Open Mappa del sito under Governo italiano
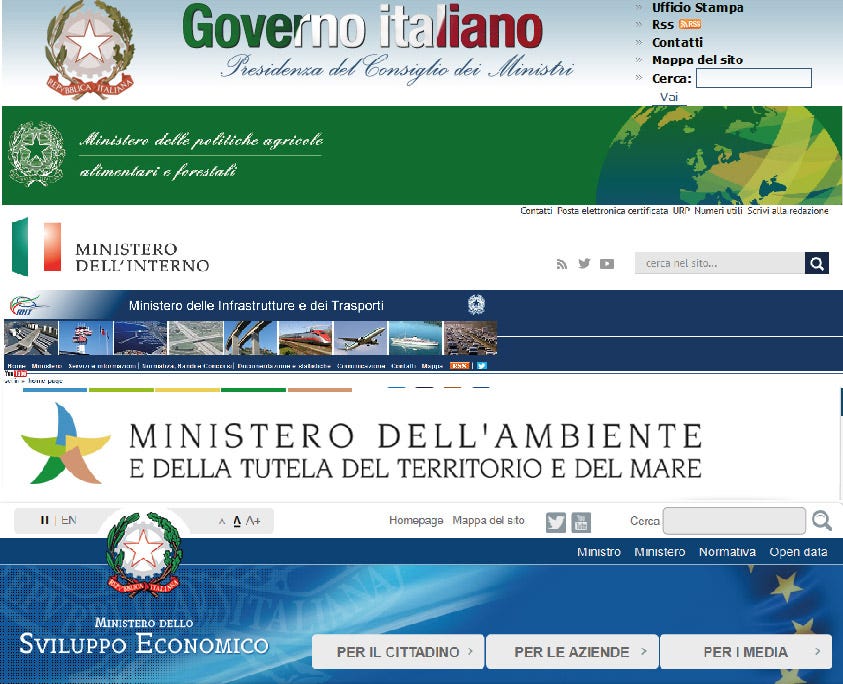Screen dimensions: 843x684 (697, 60)
